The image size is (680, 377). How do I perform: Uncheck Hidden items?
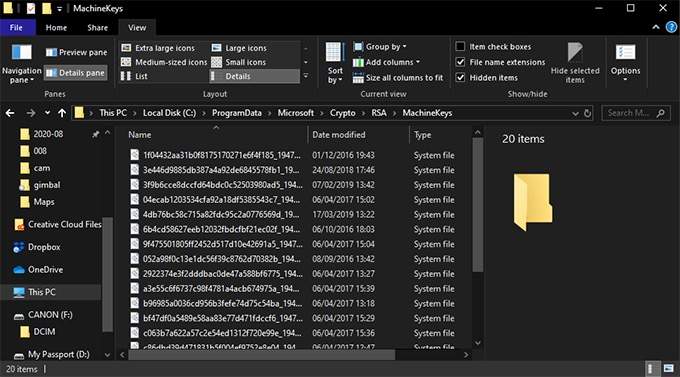(x=460, y=78)
